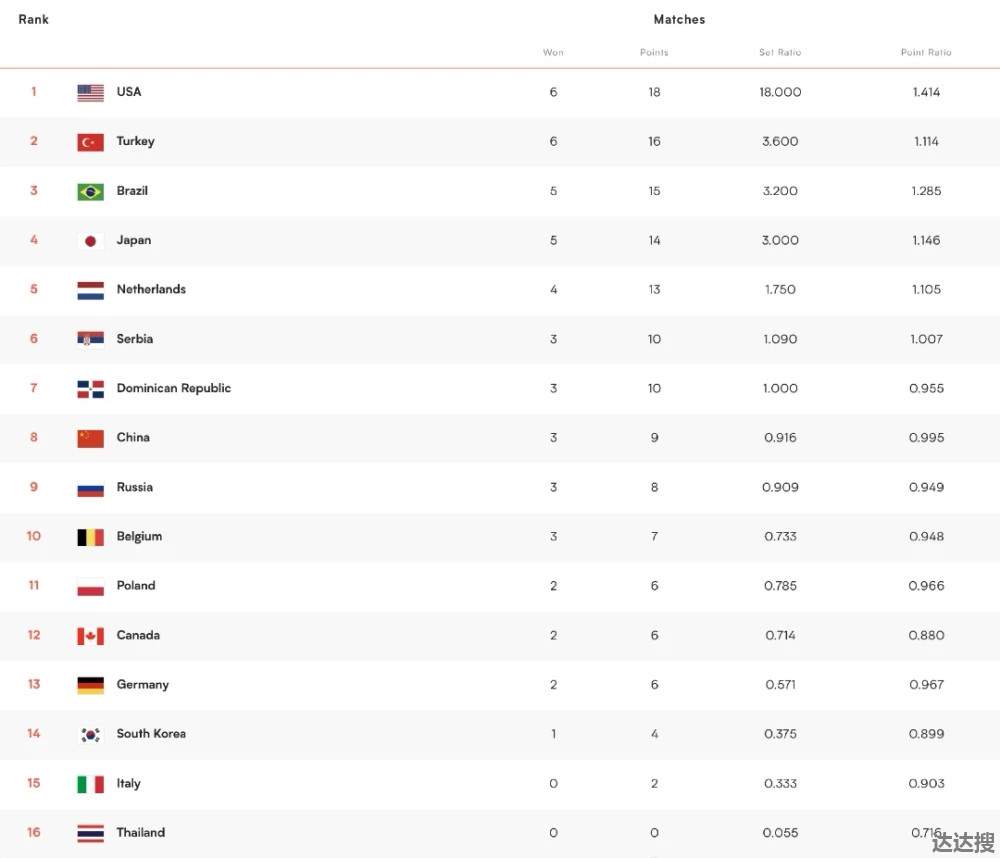Open the China team link

tap(133, 437)
